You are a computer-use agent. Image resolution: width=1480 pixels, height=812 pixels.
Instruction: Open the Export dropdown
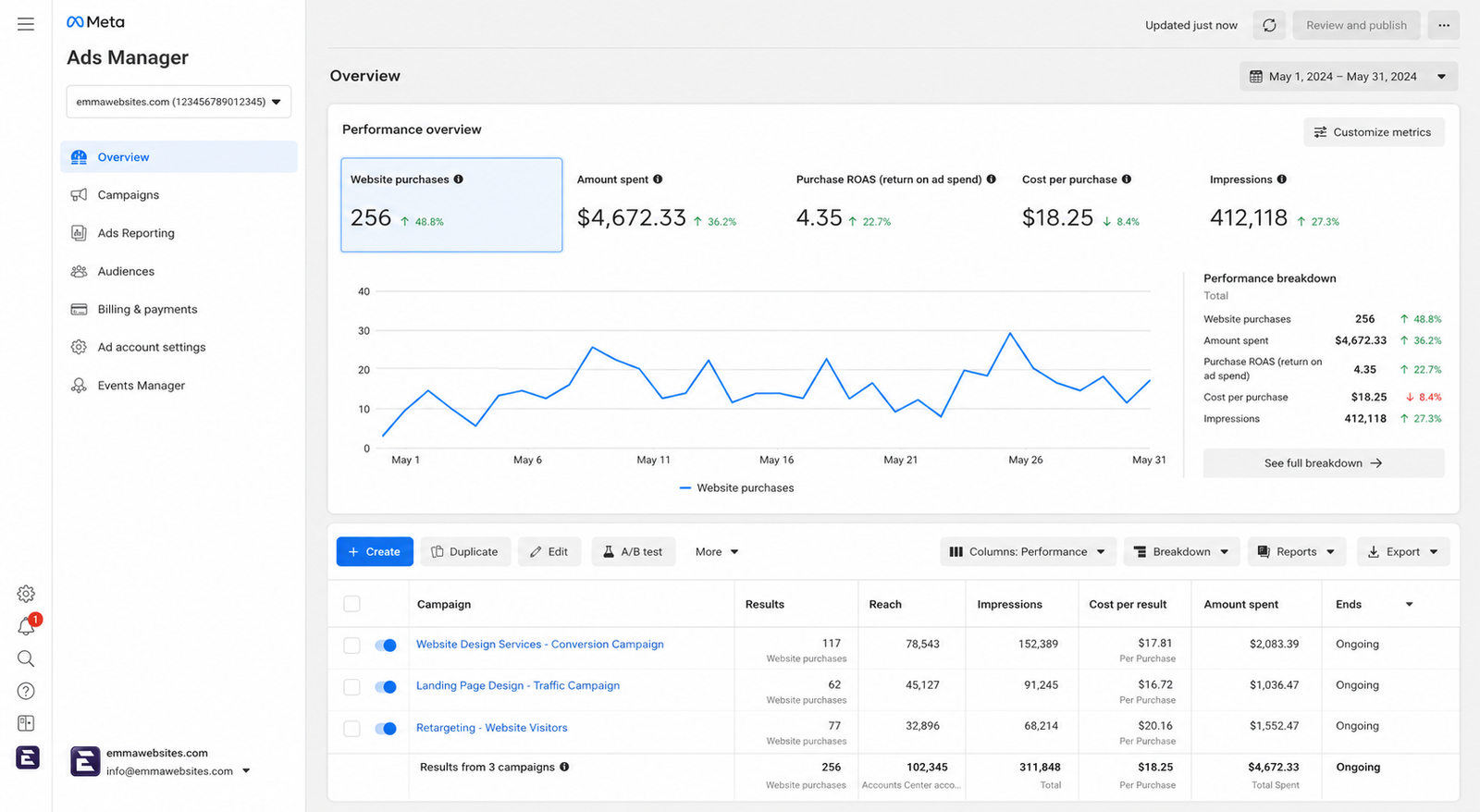[1403, 552]
